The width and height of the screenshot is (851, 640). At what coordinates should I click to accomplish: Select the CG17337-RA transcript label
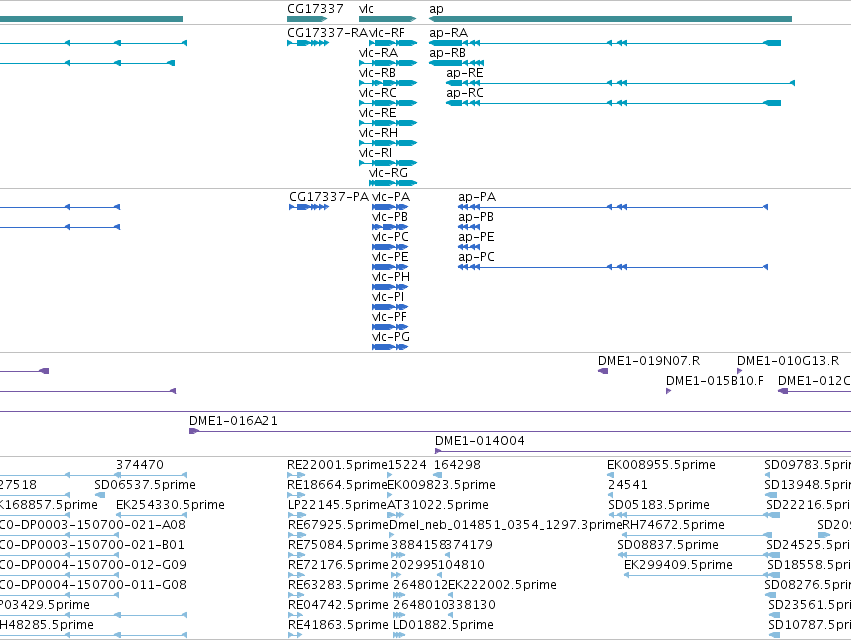tap(327, 33)
